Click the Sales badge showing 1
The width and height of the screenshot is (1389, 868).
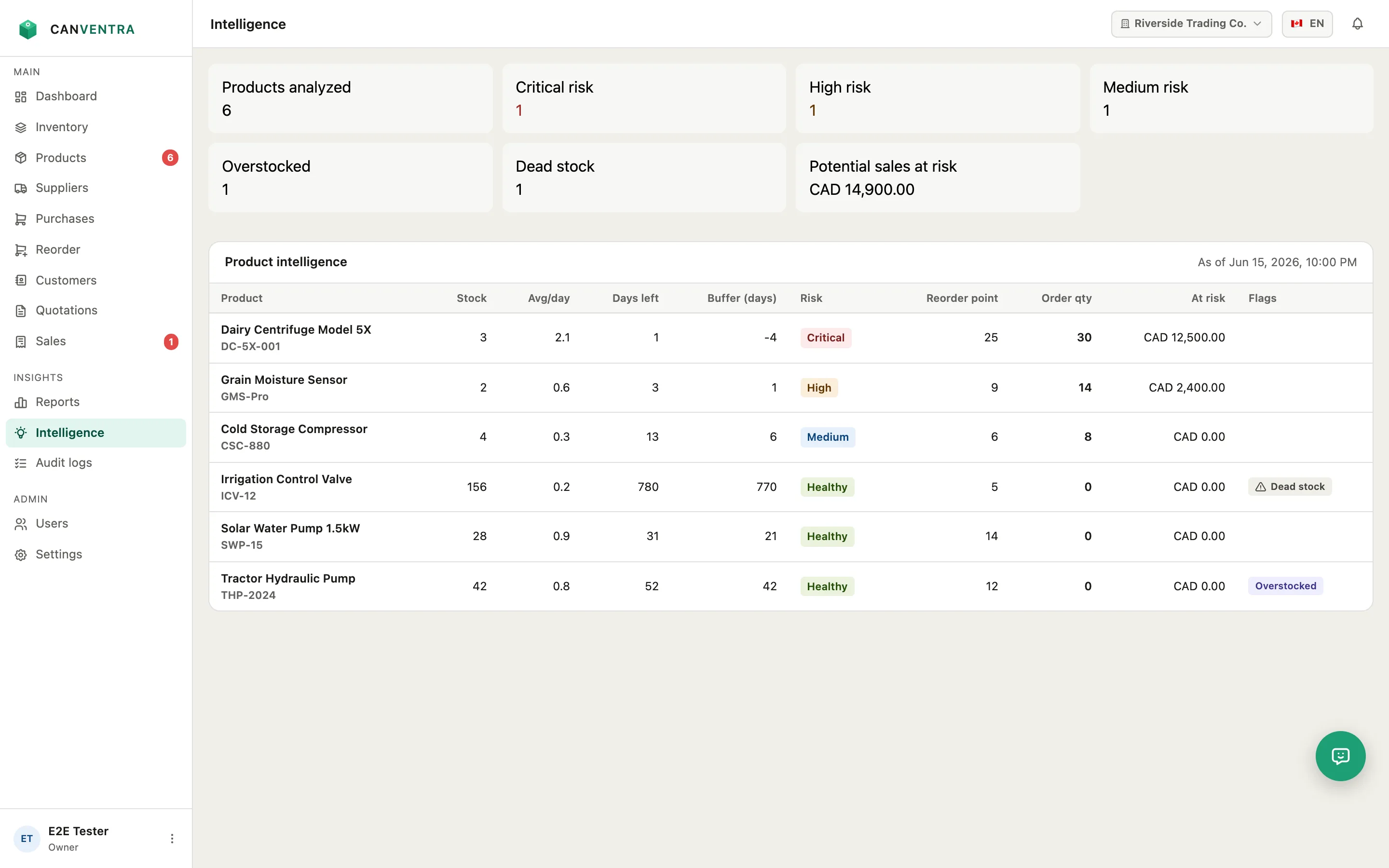[x=170, y=341]
